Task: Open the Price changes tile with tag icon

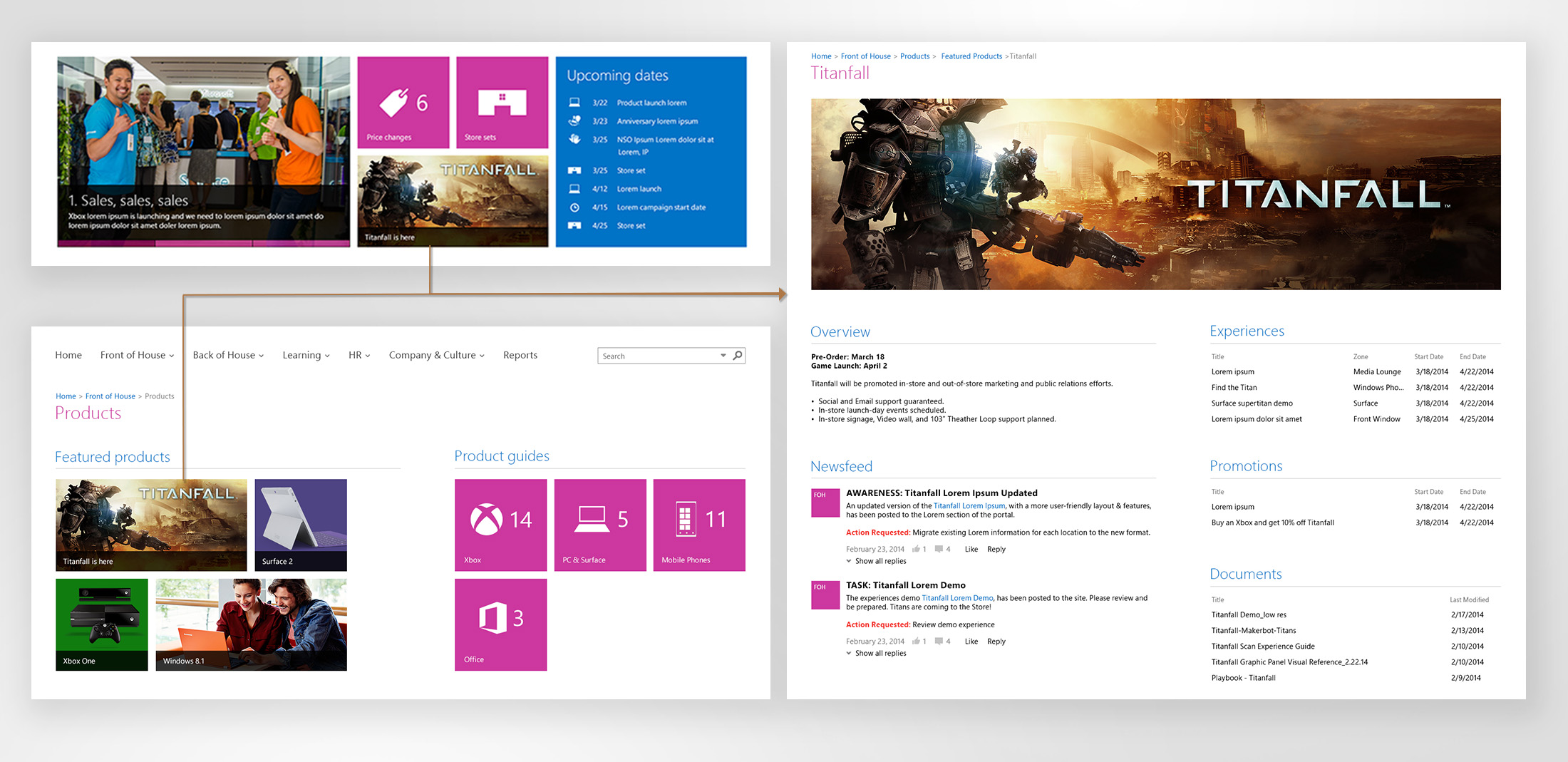Action: coord(403,102)
